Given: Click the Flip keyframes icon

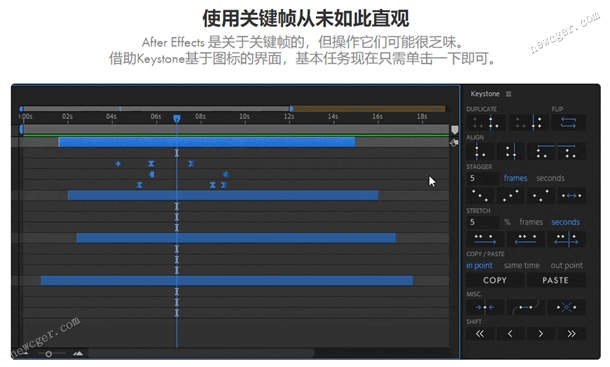Looking at the screenshot, I should click(568, 123).
